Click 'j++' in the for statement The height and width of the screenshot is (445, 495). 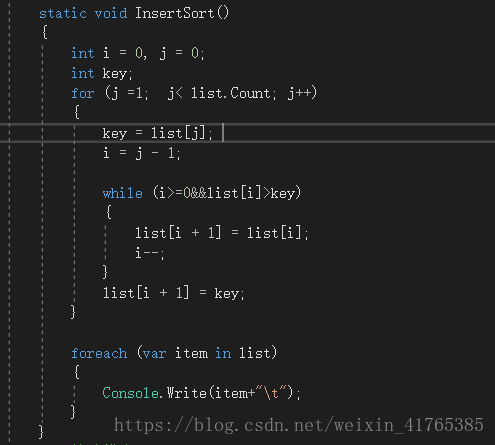tap(299, 94)
